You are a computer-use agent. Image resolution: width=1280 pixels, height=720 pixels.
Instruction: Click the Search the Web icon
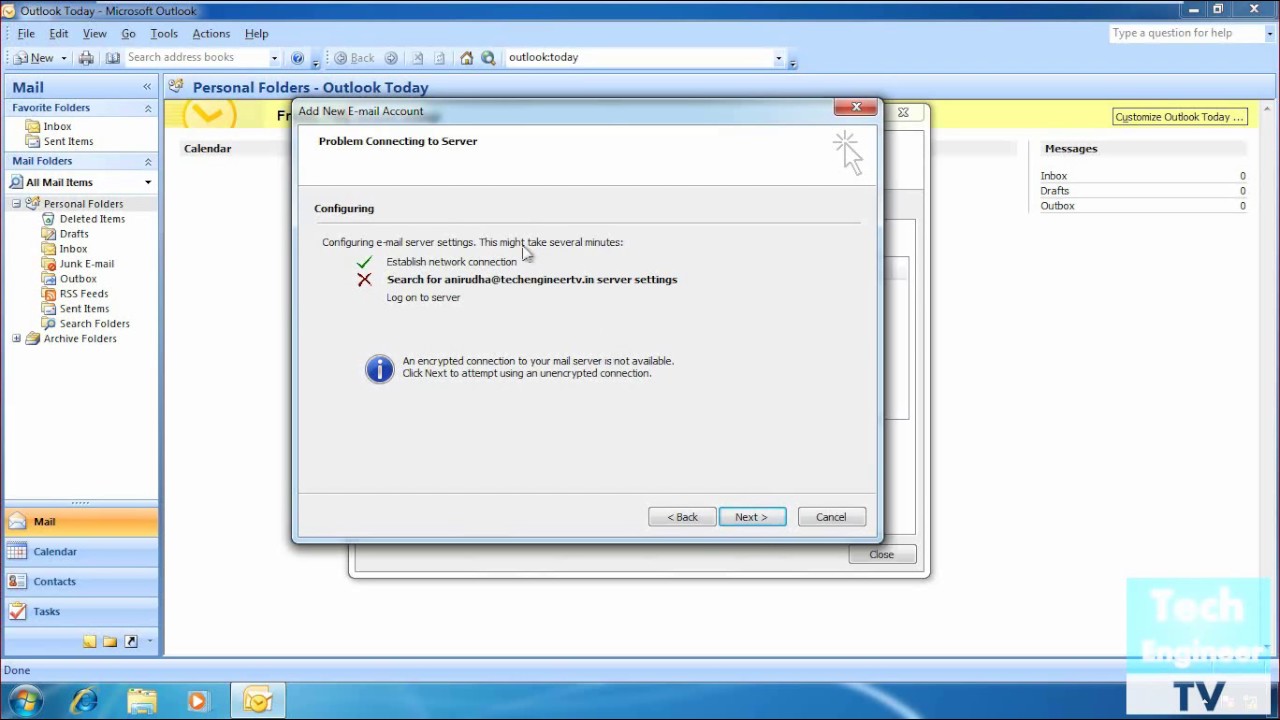(488, 58)
